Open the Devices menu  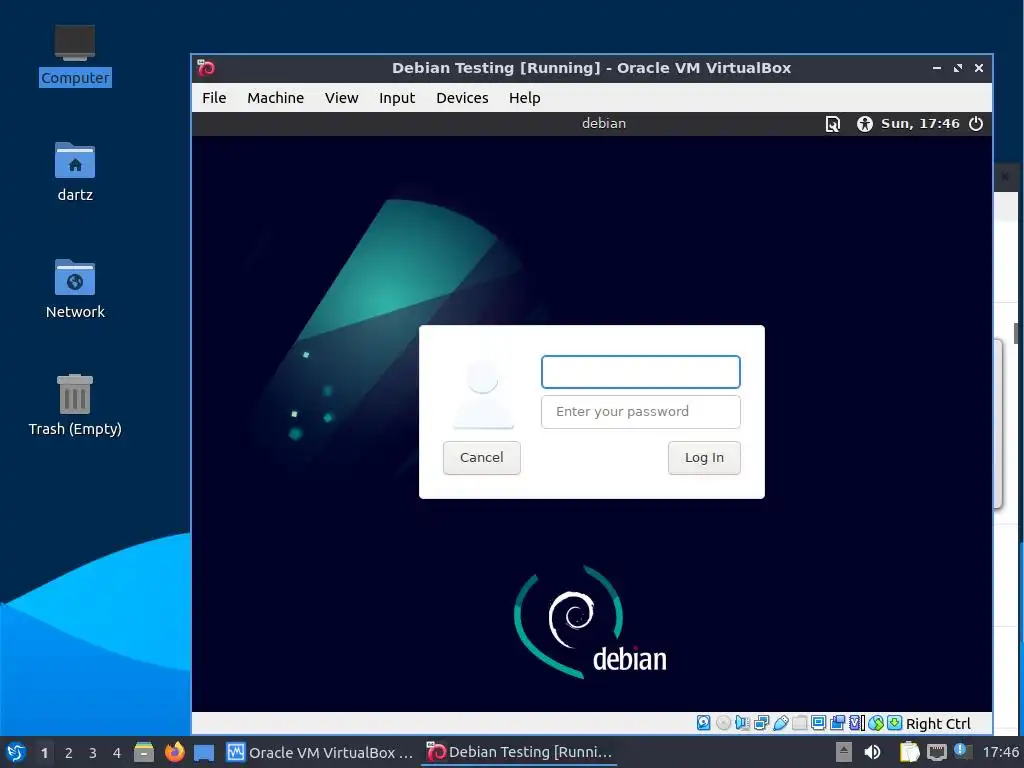[462, 98]
